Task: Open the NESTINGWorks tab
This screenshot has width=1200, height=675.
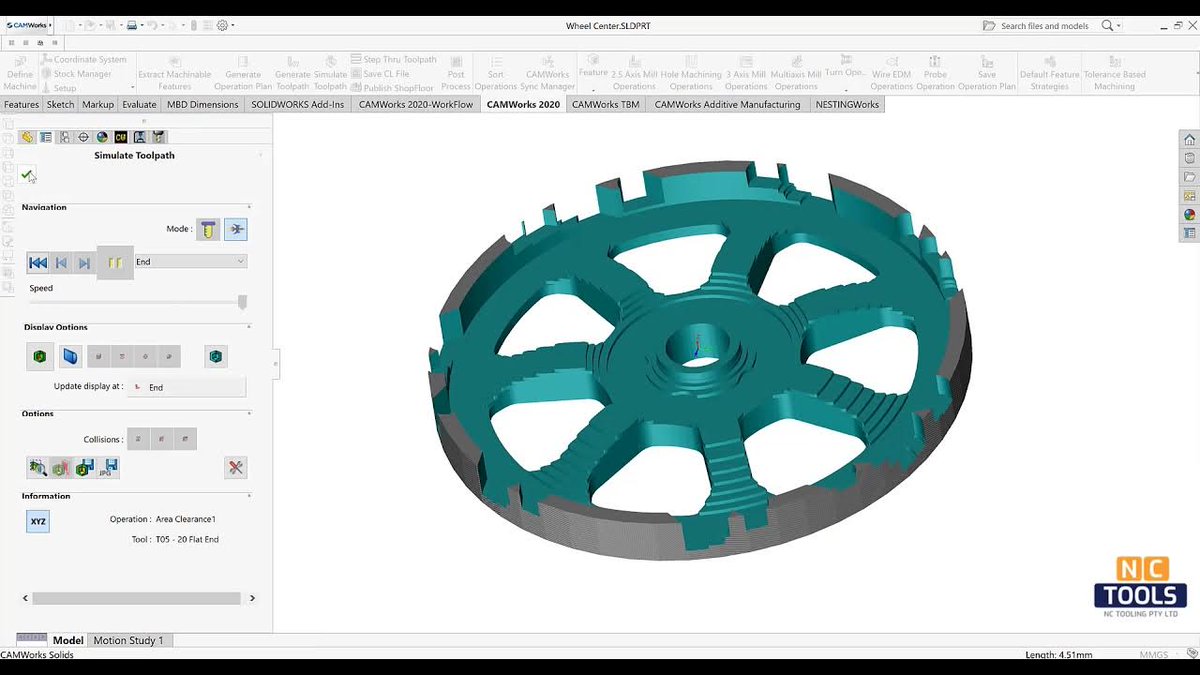Action: click(x=847, y=104)
